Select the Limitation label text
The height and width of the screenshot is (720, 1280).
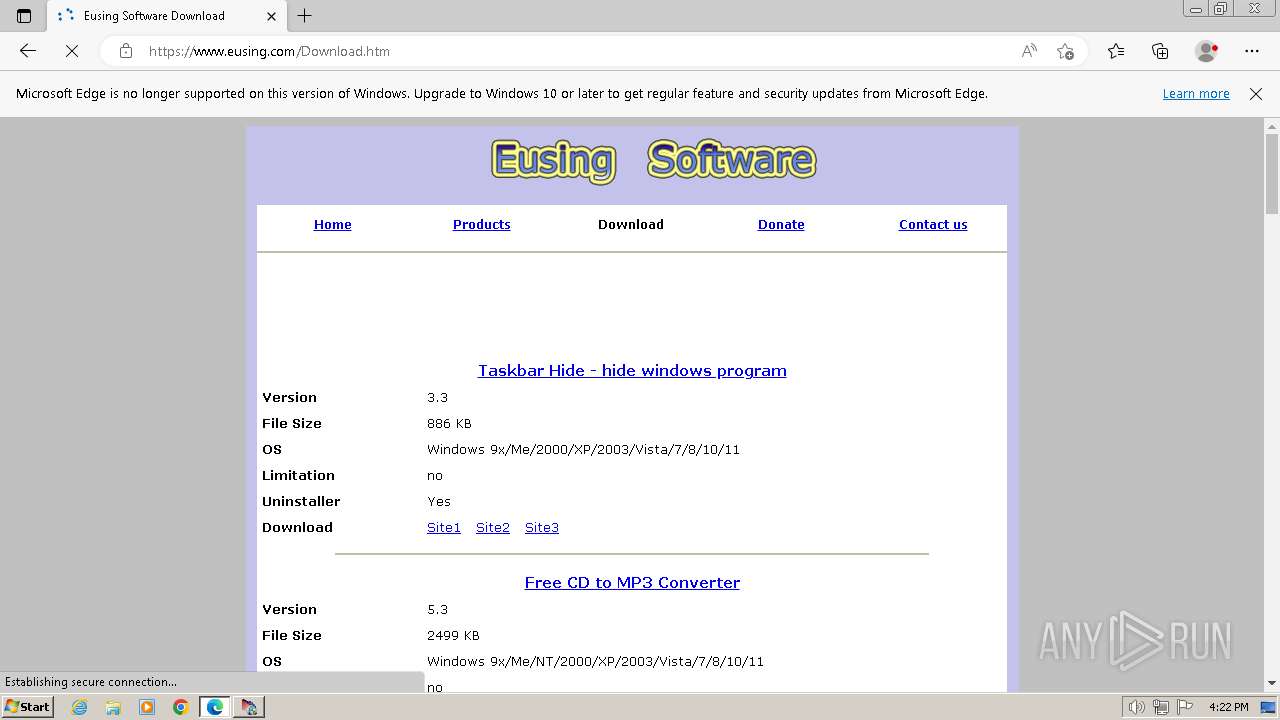298,476
